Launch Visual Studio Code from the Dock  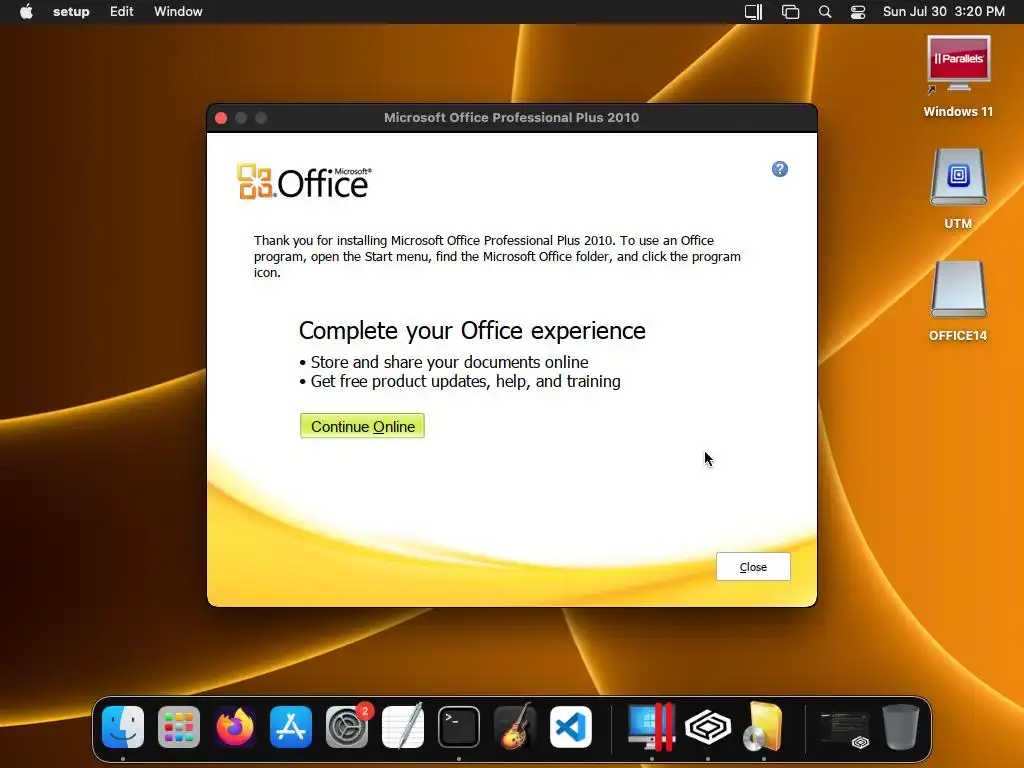pyautogui.click(x=571, y=727)
